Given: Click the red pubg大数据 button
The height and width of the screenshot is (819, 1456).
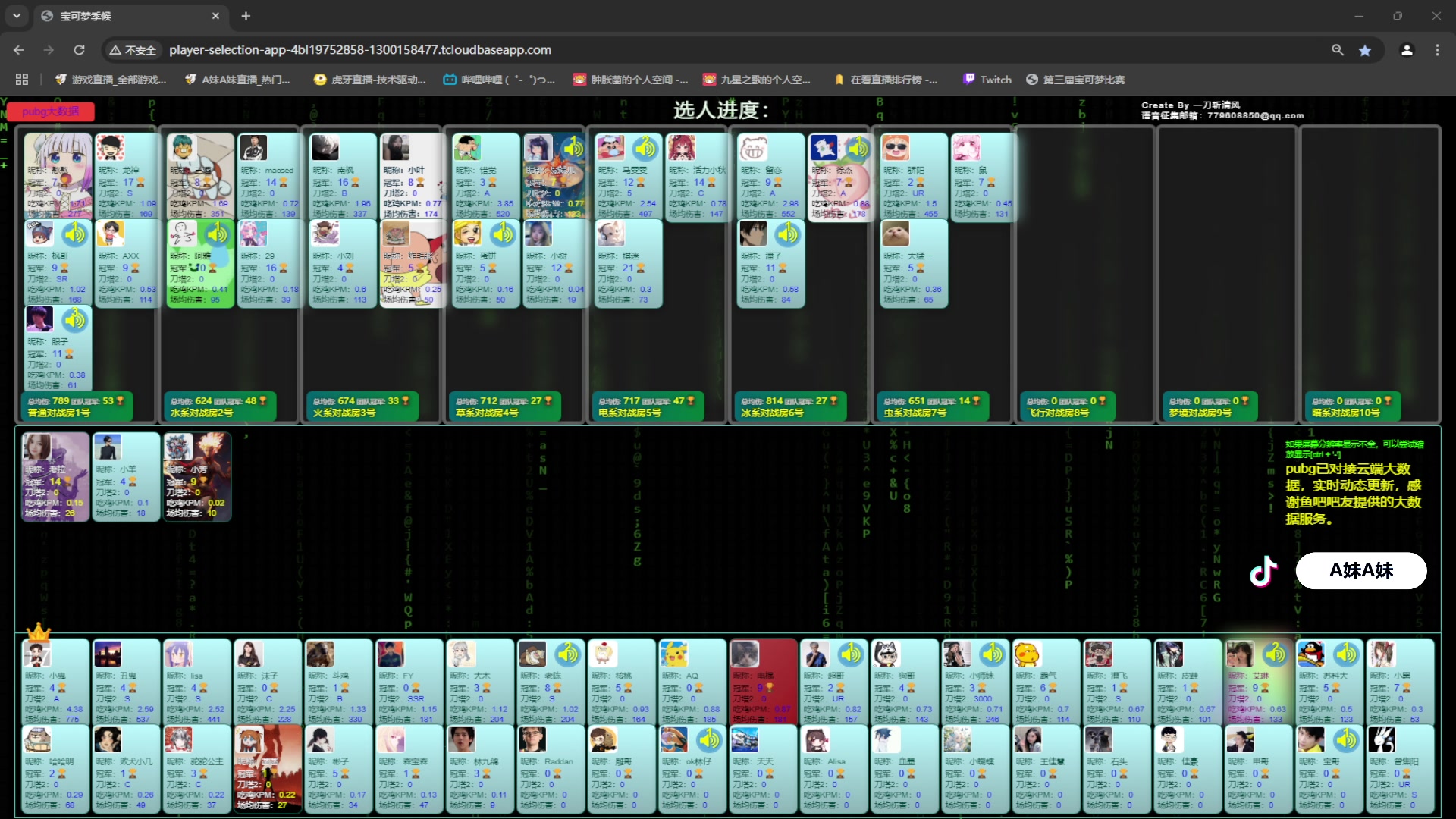Looking at the screenshot, I should point(51,111).
